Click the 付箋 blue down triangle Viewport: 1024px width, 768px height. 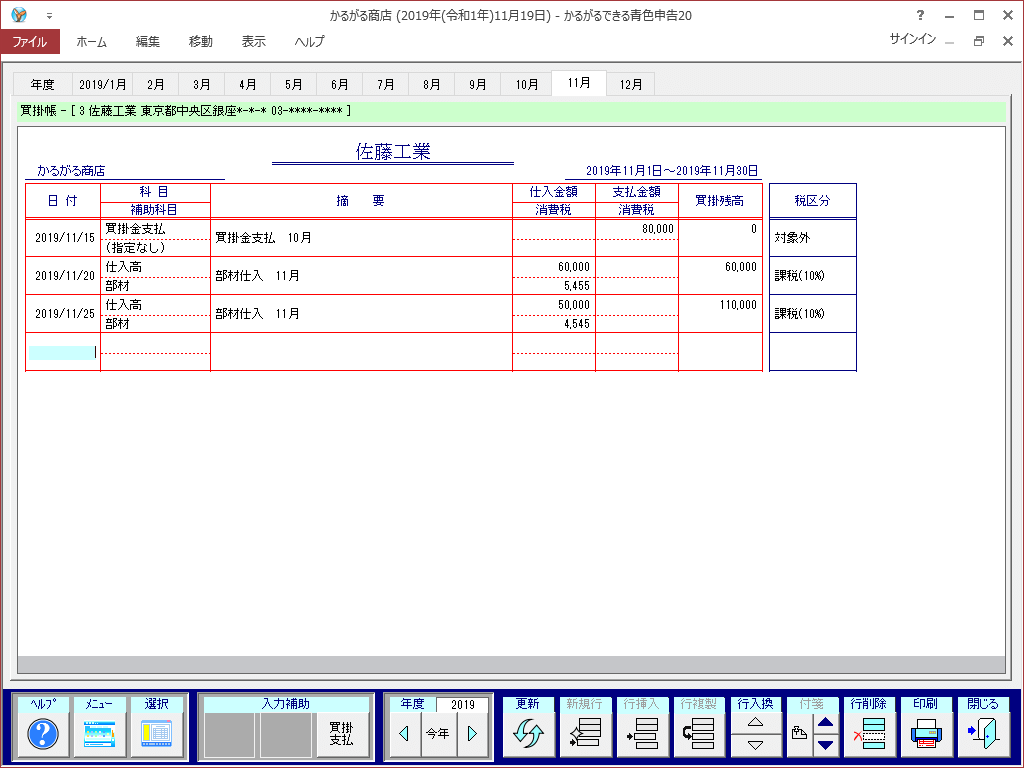pos(825,745)
